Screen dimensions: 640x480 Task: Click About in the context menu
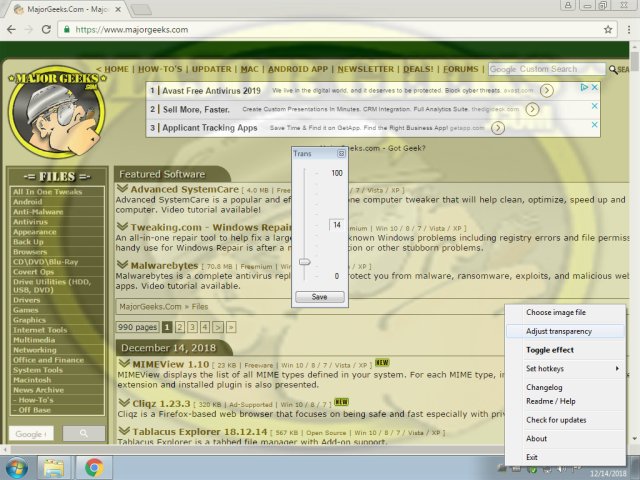click(565, 439)
